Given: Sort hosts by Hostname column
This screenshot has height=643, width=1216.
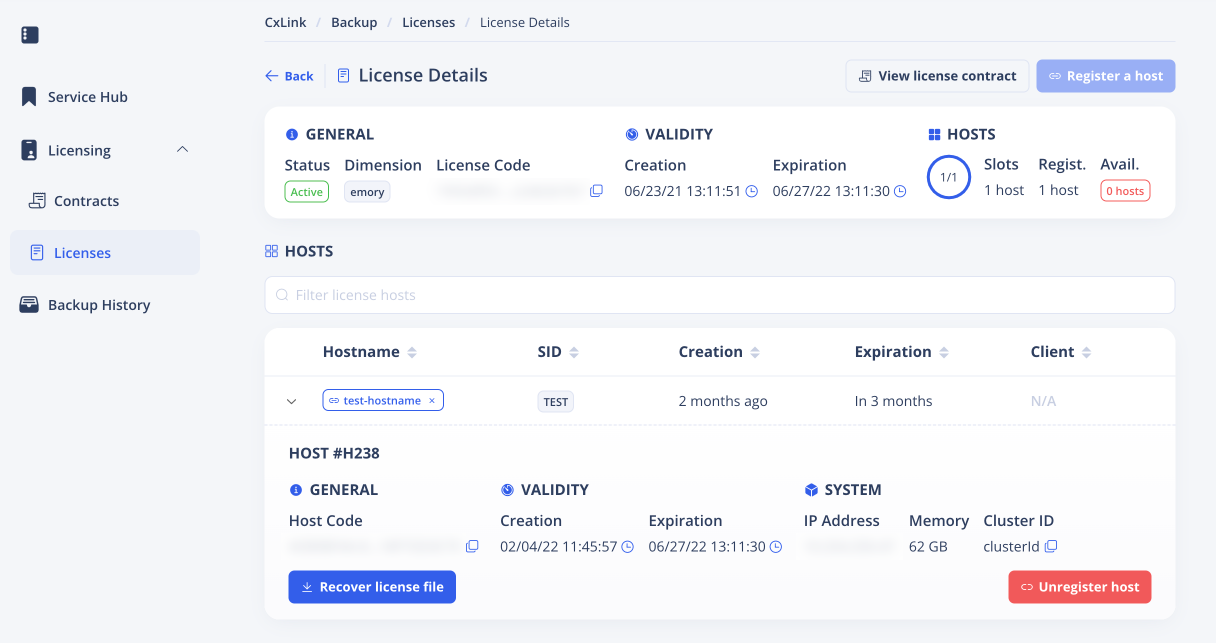Looking at the screenshot, I should coord(412,353).
